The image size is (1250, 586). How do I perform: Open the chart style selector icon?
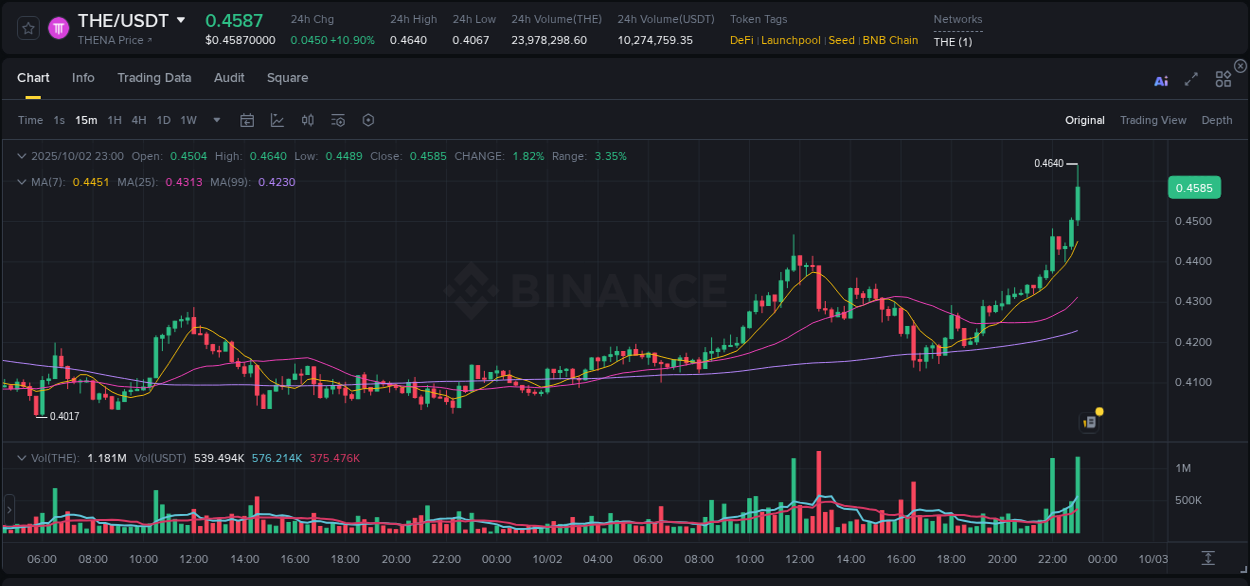(x=277, y=120)
